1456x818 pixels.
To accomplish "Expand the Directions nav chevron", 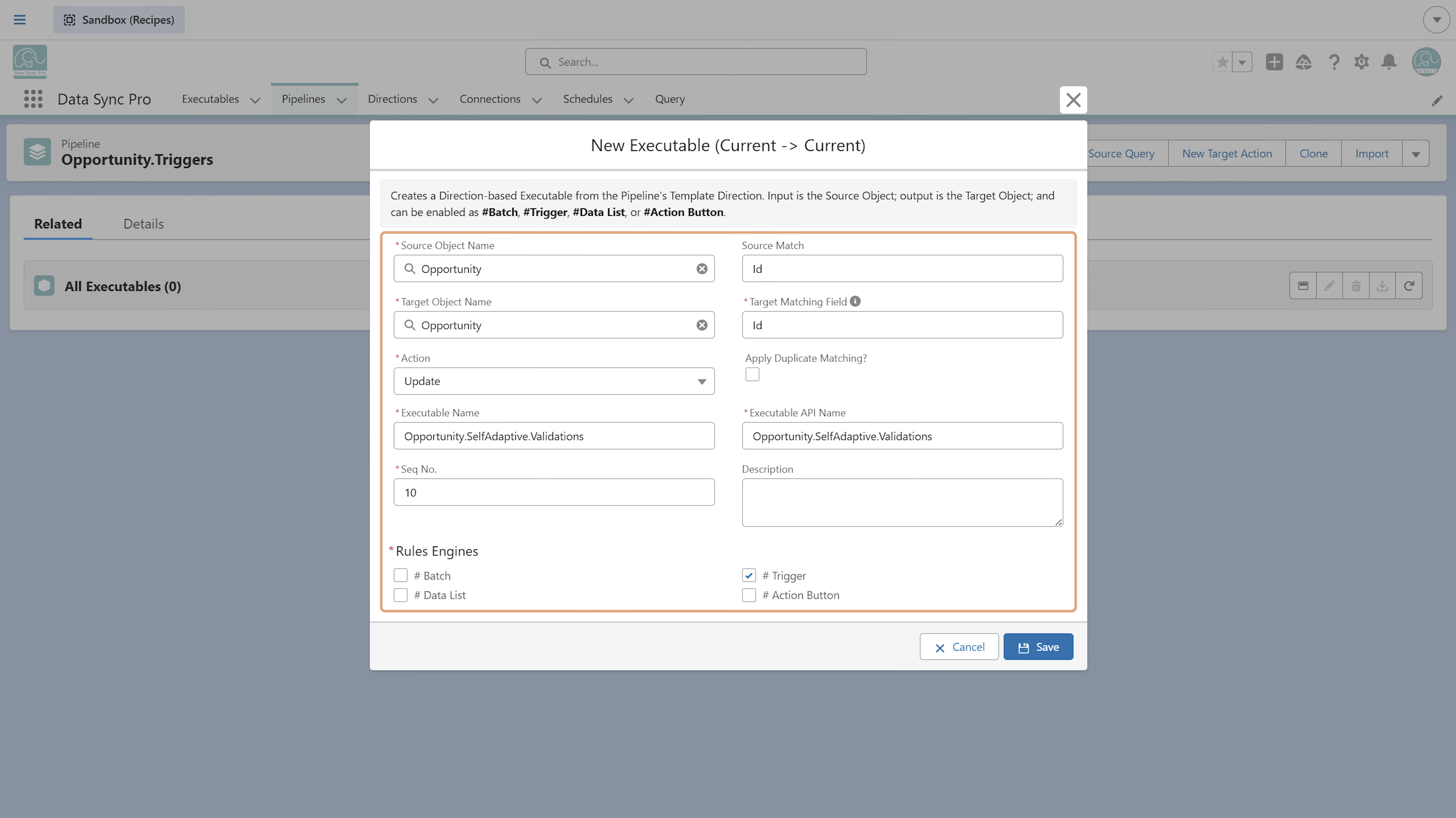I will tap(433, 101).
